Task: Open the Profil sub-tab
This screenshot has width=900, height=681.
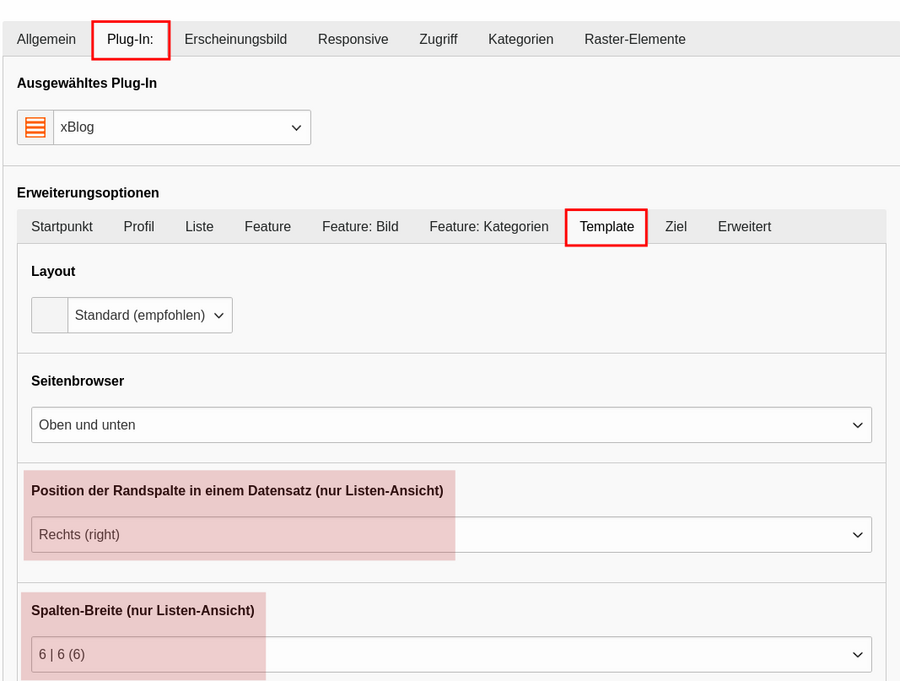Action: tap(139, 227)
